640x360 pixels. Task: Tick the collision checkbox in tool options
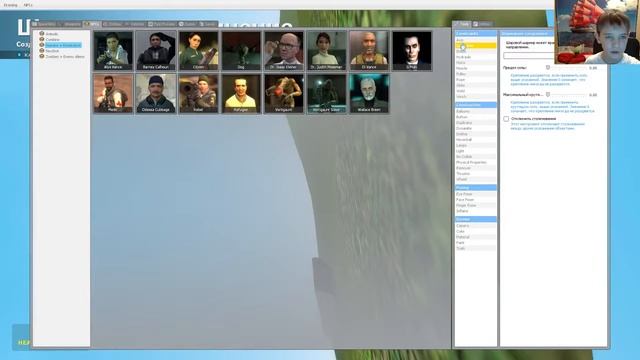(x=506, y=119)
